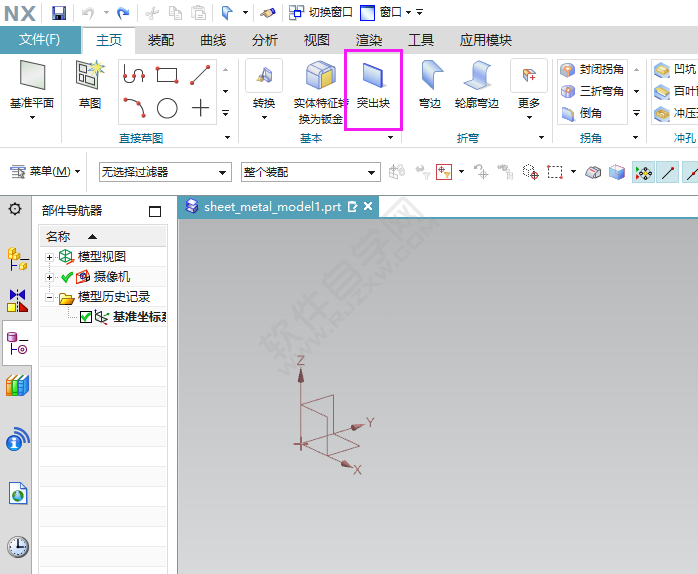Select the point plus sketch tool
Image resolution: width=698 pixels, height=574 pixels.
coord(200,108)
